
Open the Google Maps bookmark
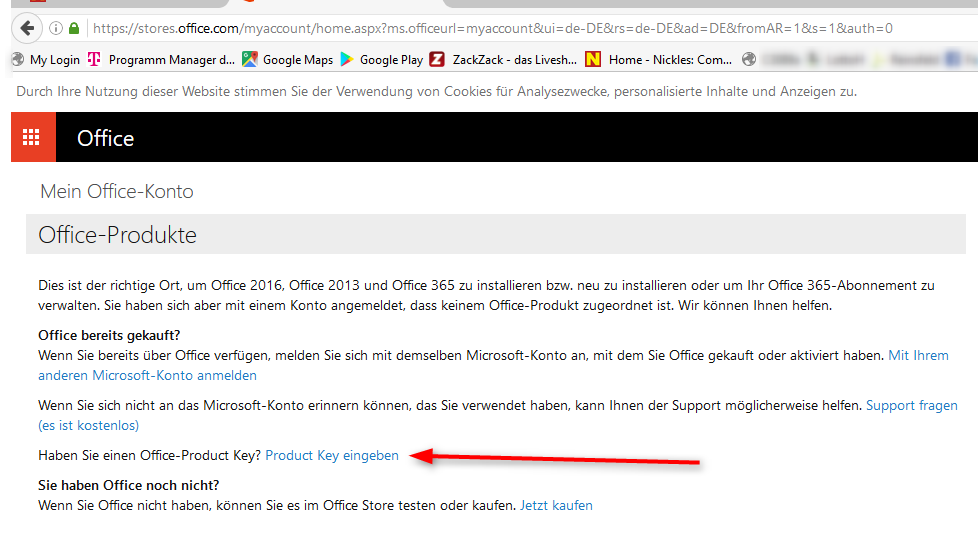pos(288,60)
